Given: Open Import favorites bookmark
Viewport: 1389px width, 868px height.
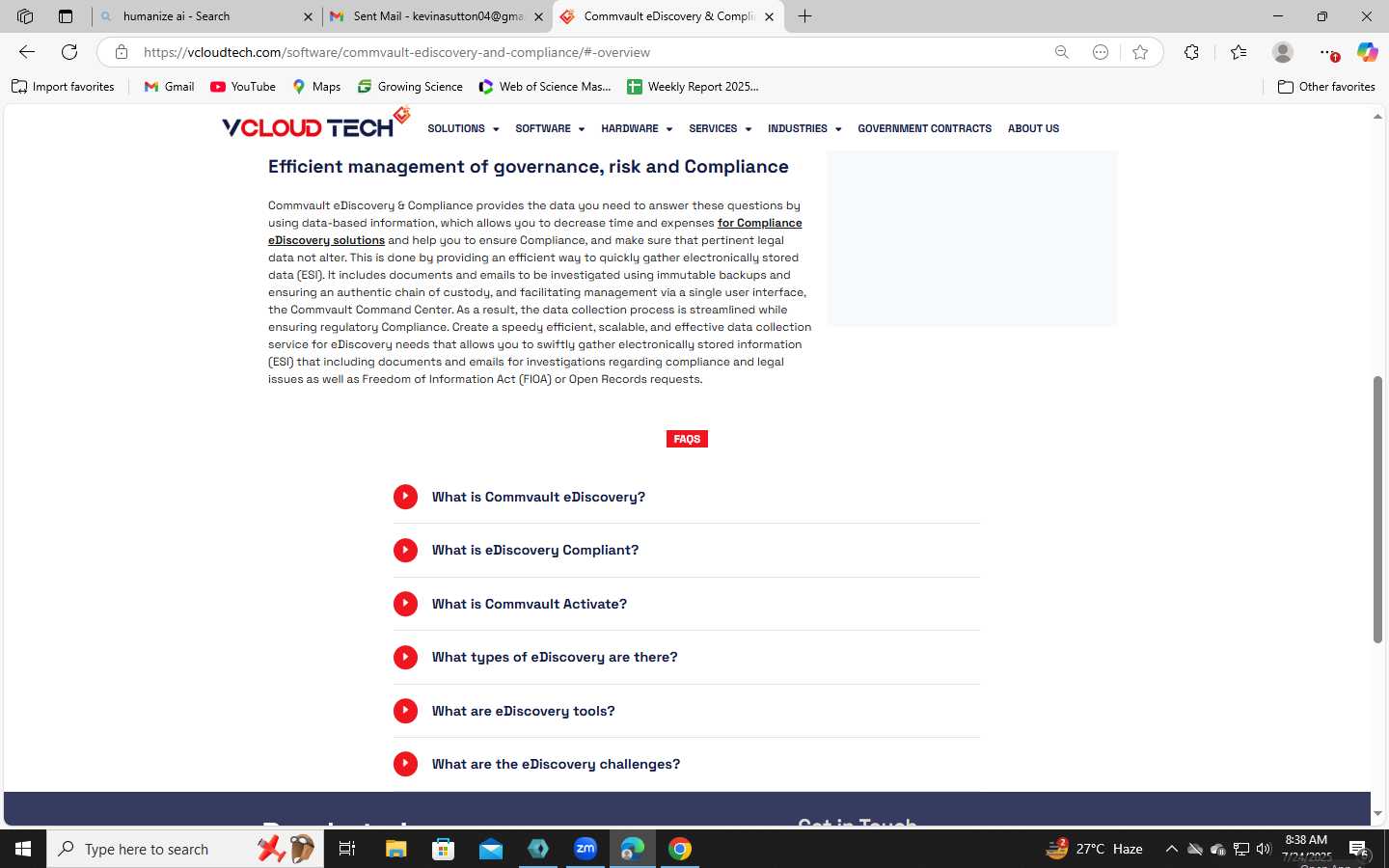Looking at the screenshot, I should 63,87.
